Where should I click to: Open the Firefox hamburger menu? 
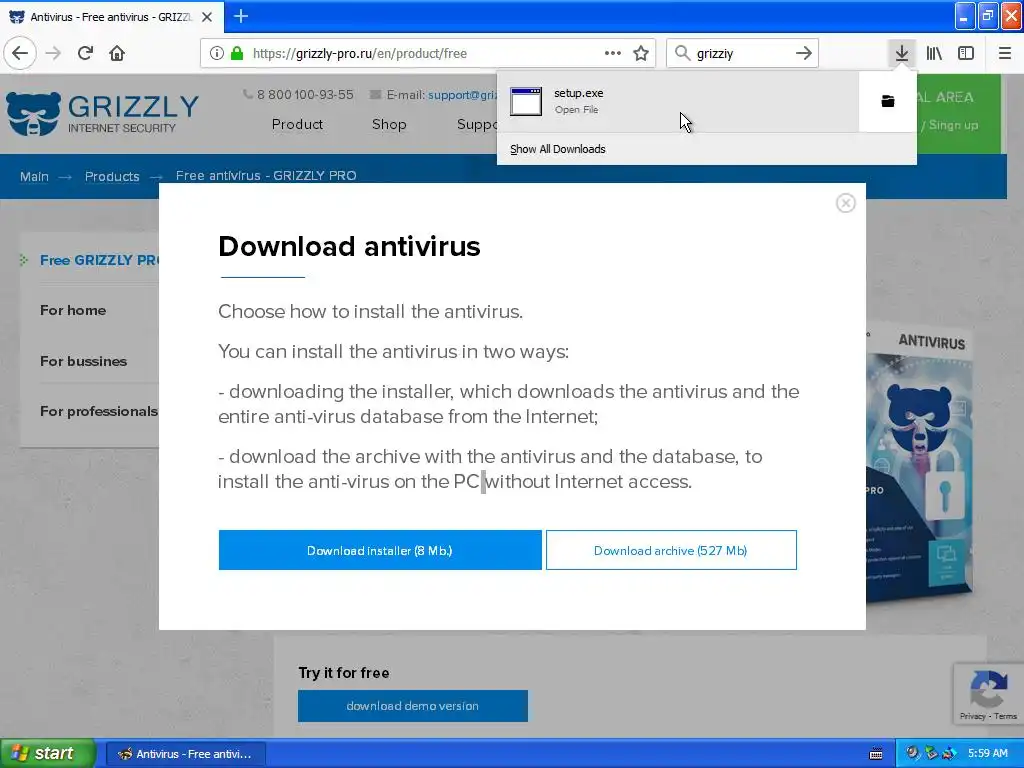(1005, 53)
